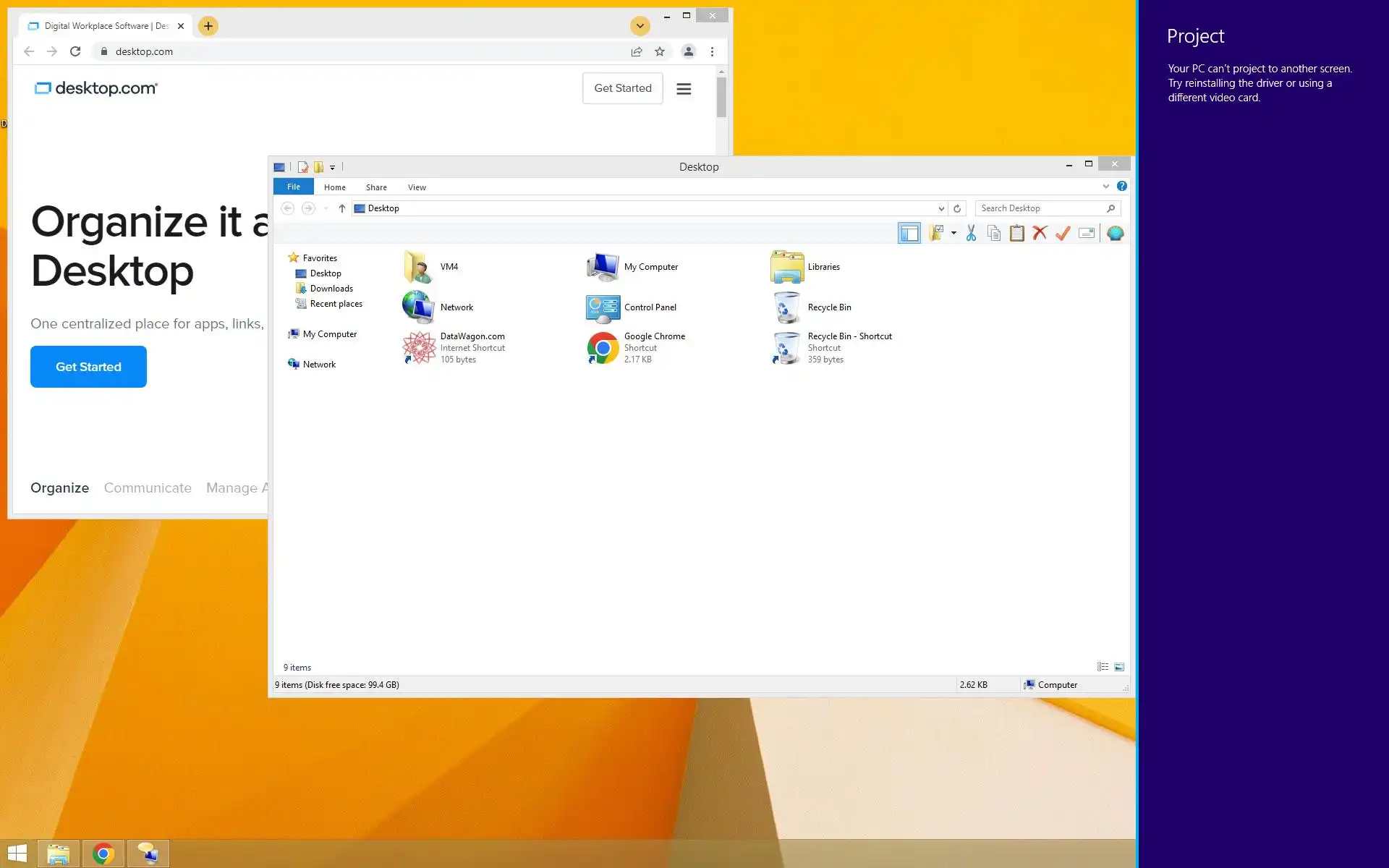Open the folder options dropdown arrow
This screenshot has width=1389, height=868.
pyautogui.click(x=953, y=233)
